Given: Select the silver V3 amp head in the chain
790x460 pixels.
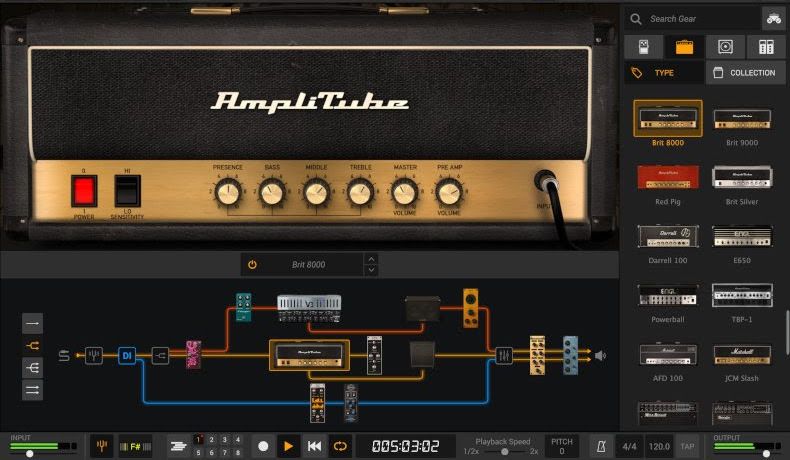Looking at the screenshot, I should [309, 308].
